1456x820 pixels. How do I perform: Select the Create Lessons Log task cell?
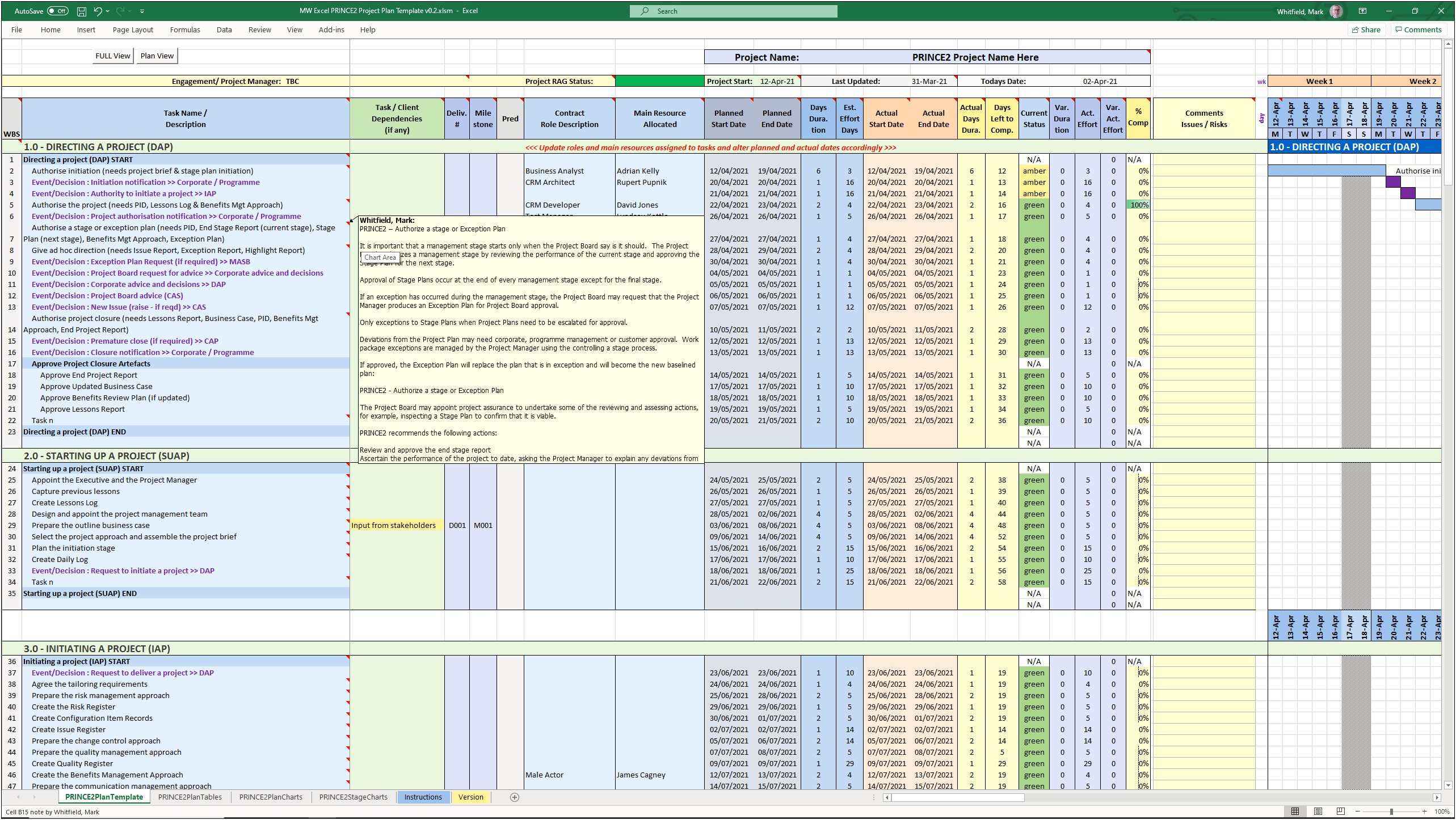[186, 502]
